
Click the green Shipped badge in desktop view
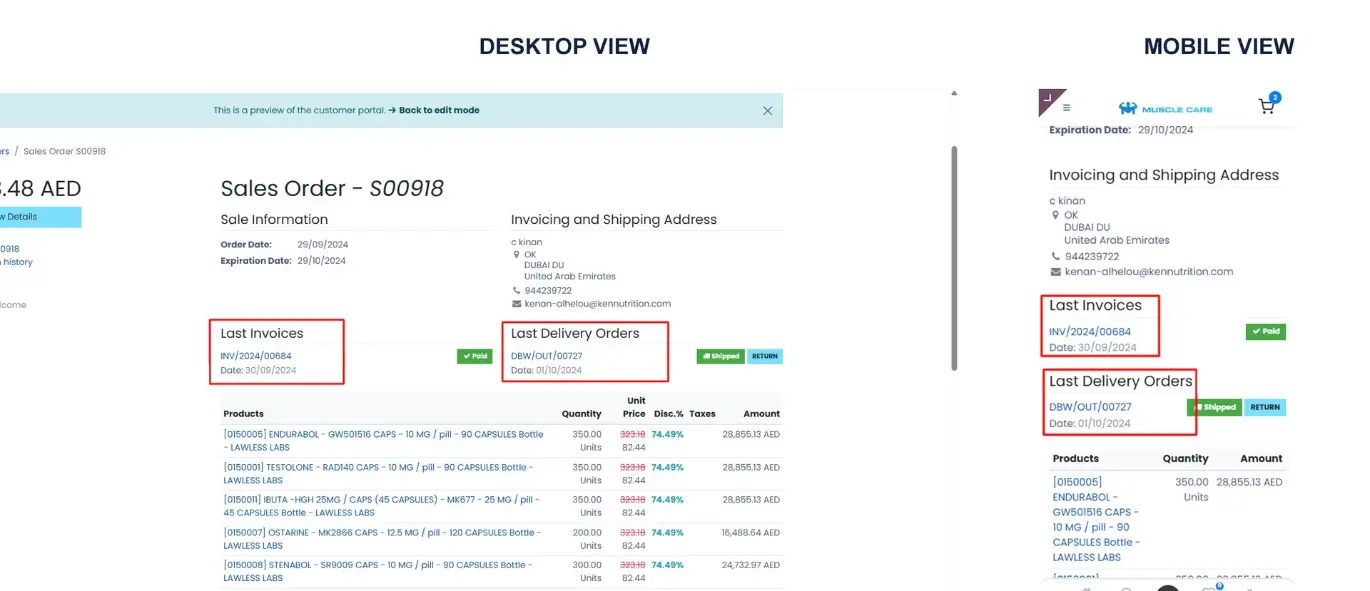pos(720,356)
